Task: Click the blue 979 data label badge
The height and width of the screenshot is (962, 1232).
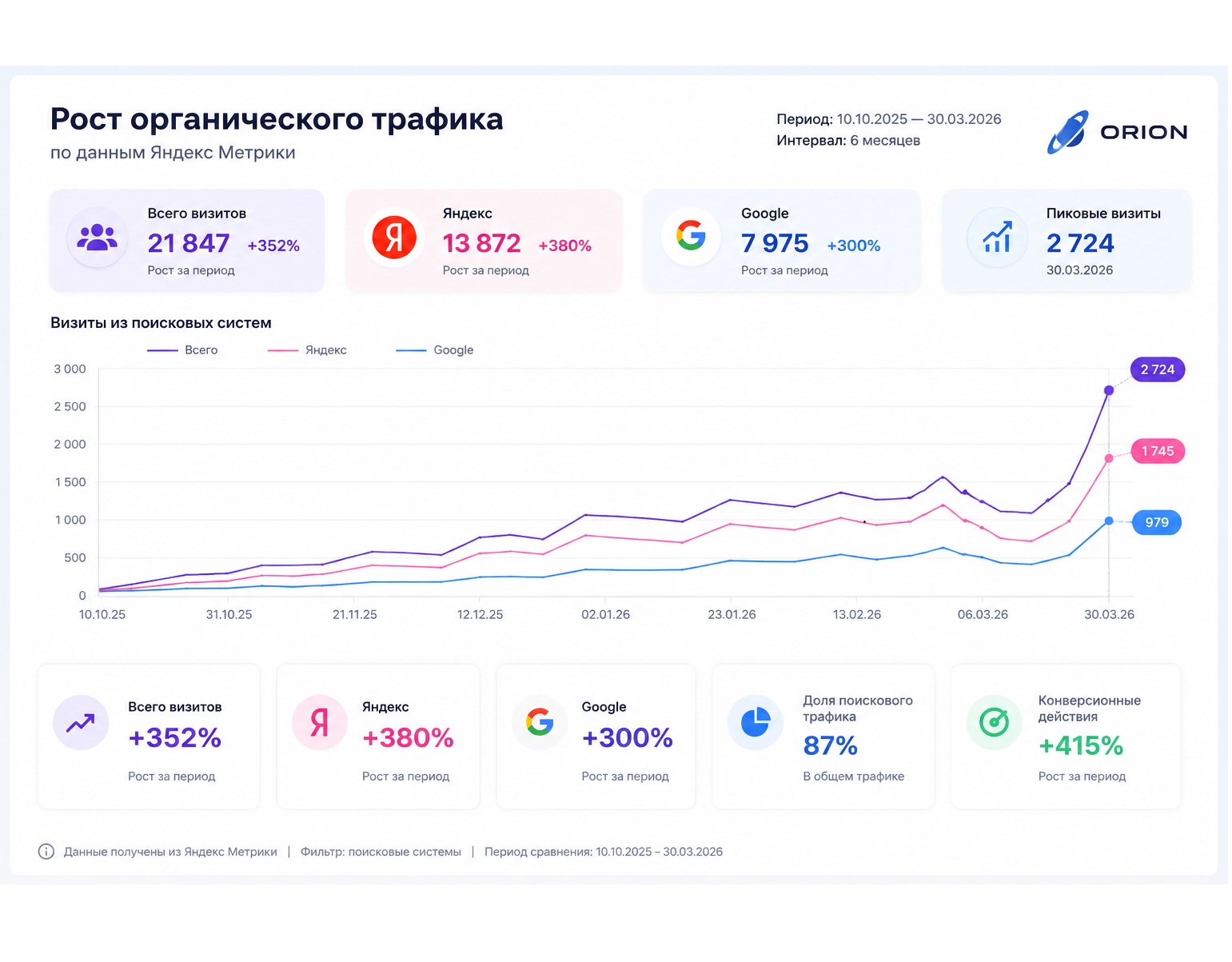Action: point(1157,522)
